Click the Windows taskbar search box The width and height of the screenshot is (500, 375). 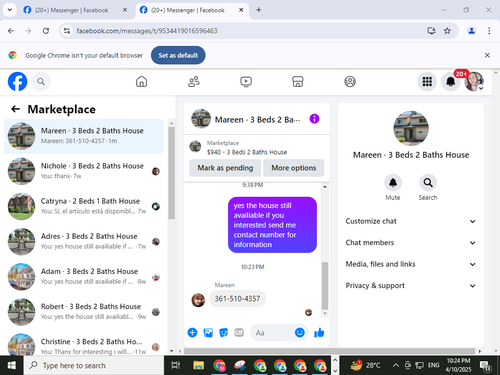[94, 365]
